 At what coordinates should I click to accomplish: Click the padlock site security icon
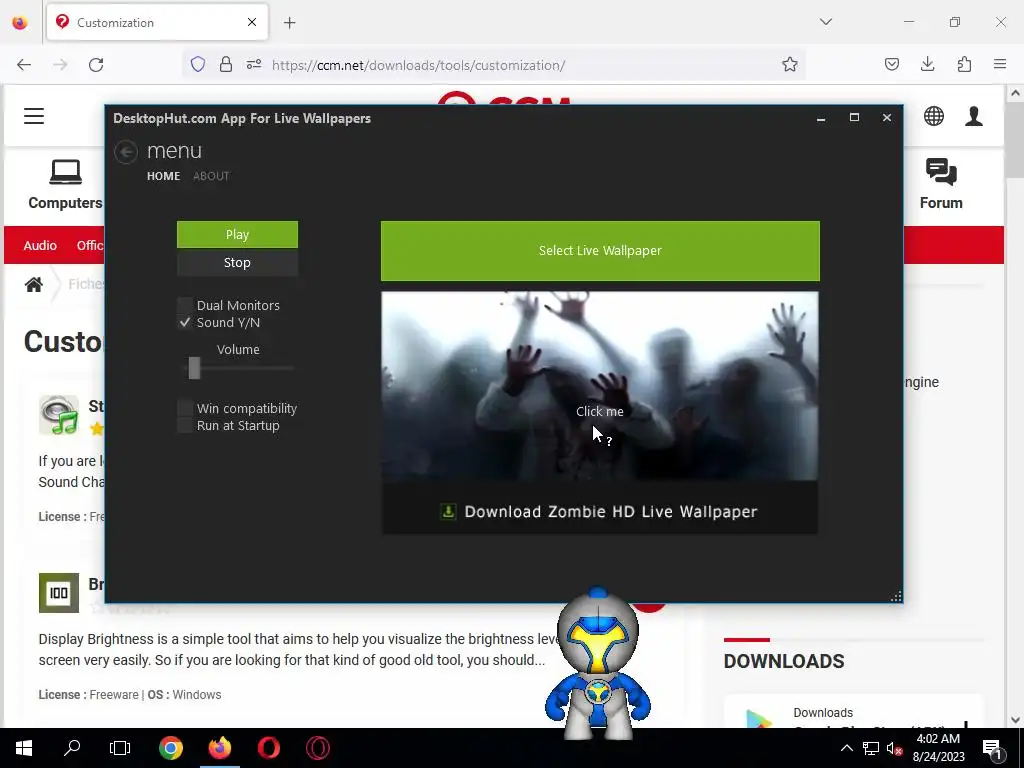tap(226, 64)
